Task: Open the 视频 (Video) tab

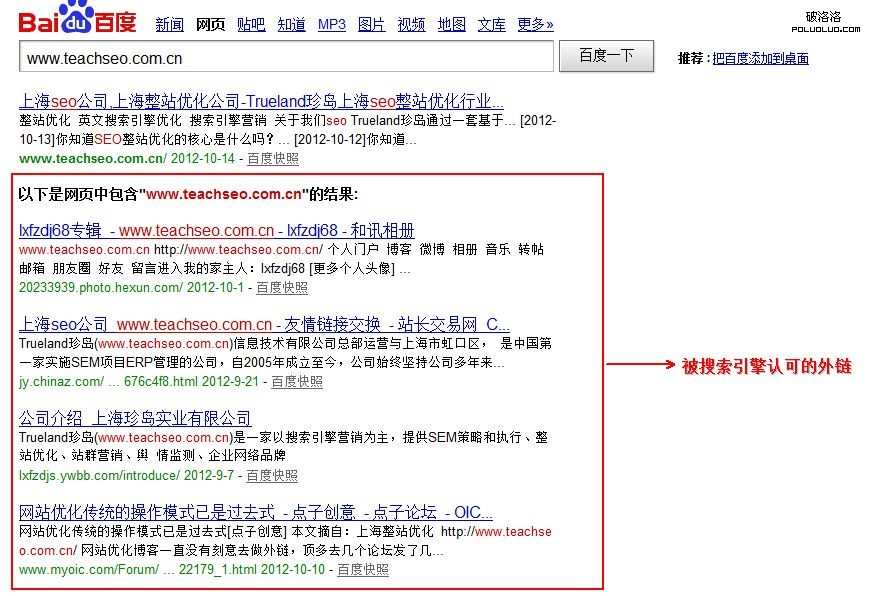Action: [411, 25]
